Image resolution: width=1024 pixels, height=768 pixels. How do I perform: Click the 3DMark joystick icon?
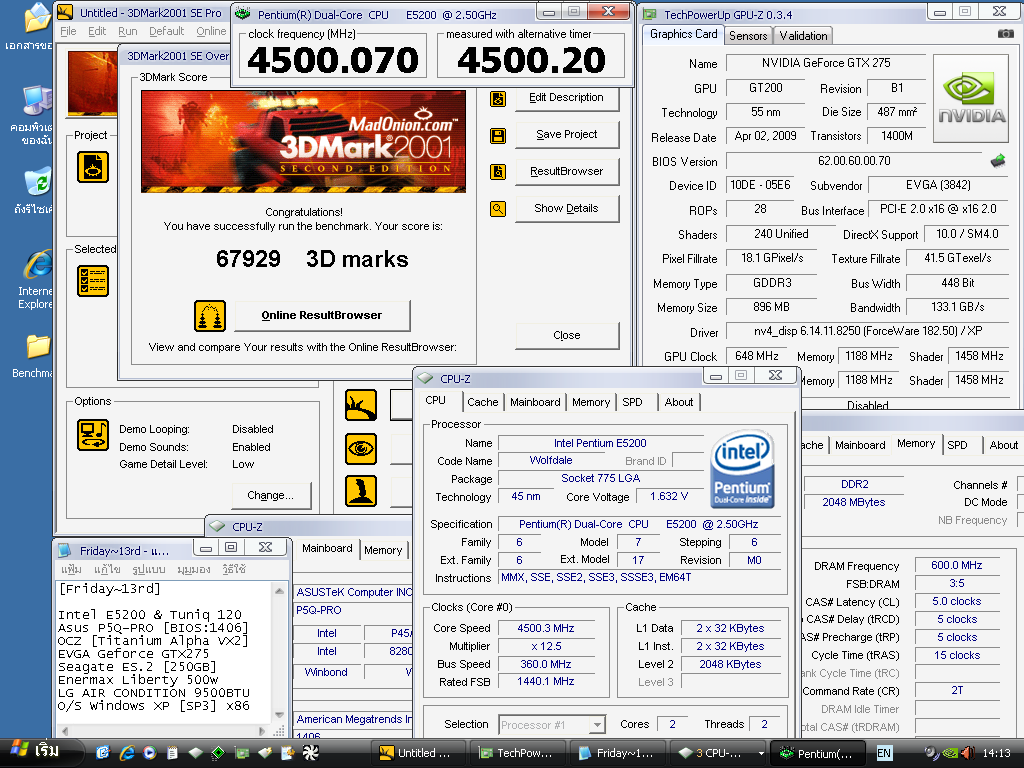pyautogui.click(x=360, y=491)
